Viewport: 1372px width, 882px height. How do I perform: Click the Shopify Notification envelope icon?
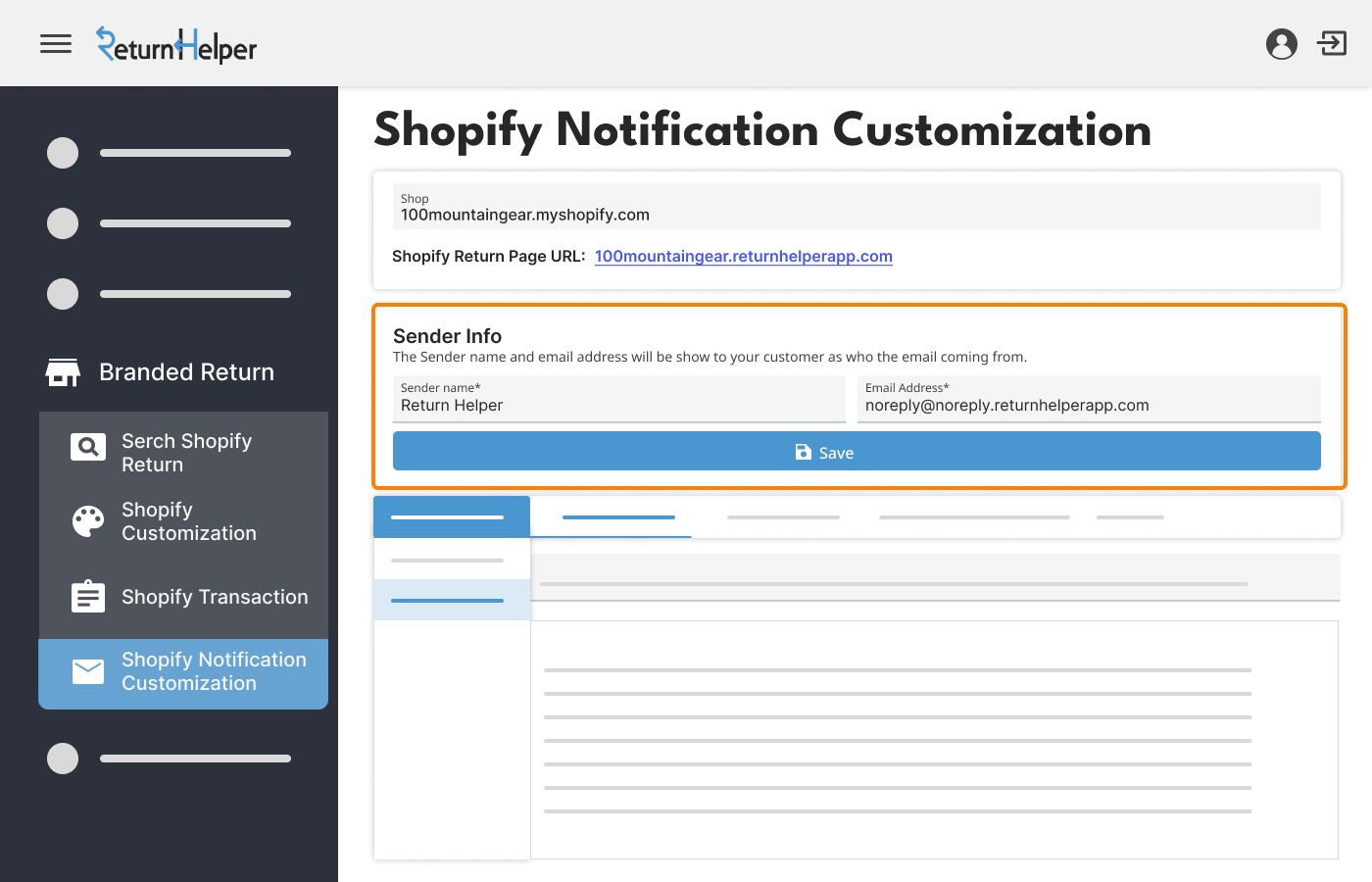click(88, 671)
